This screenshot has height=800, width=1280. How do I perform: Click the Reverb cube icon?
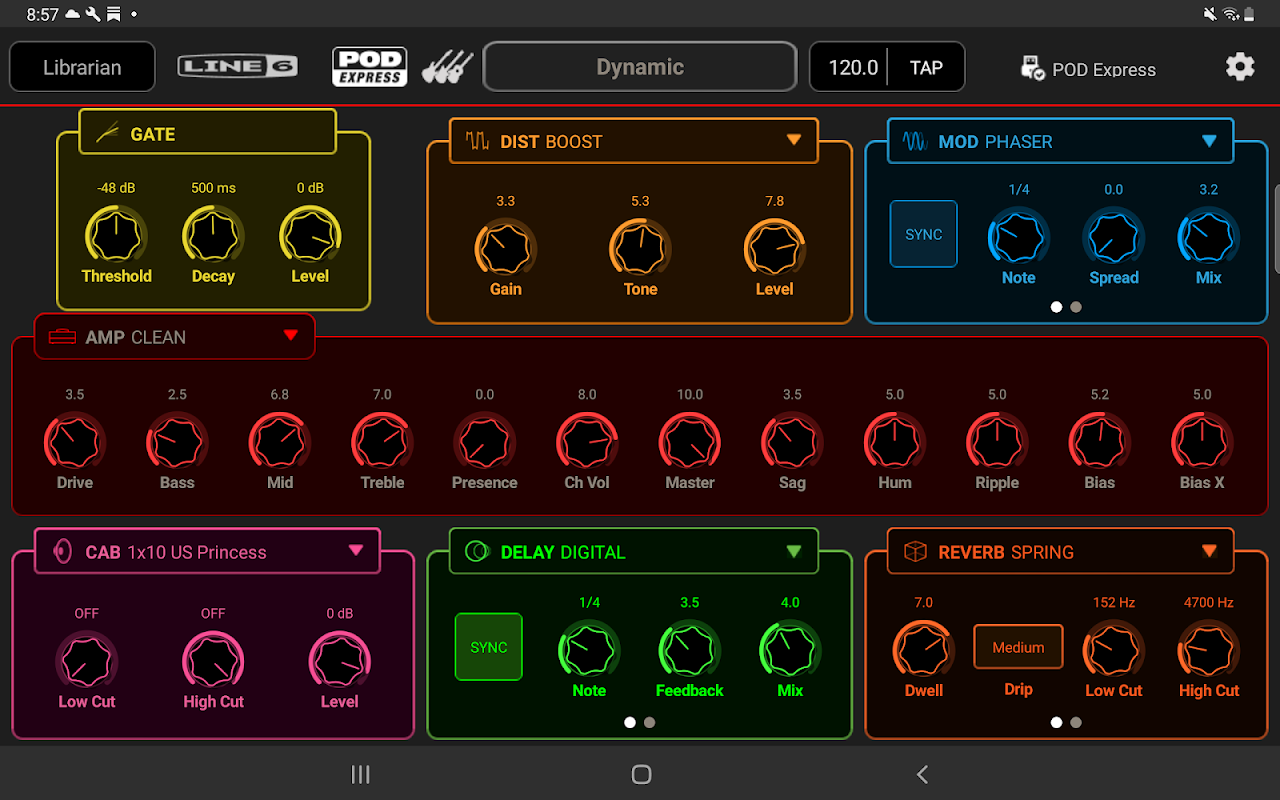(x=915, y=551)
